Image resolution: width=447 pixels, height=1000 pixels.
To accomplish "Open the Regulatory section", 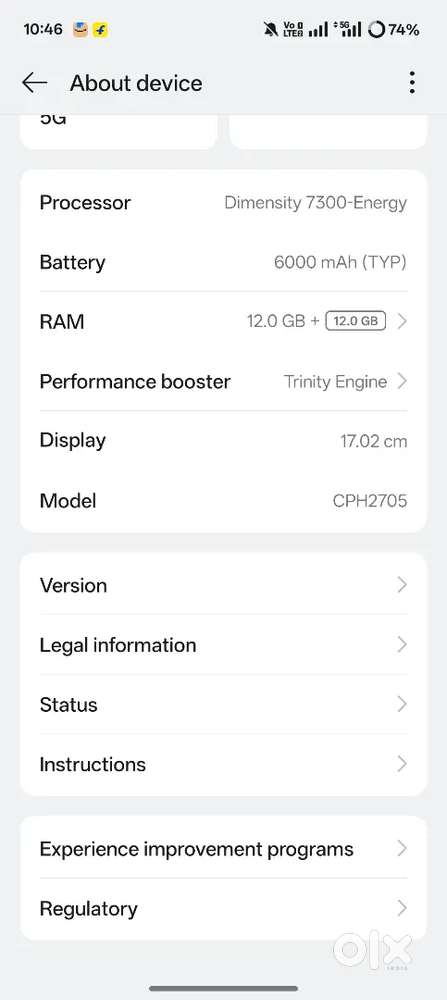I will point(223,909).
